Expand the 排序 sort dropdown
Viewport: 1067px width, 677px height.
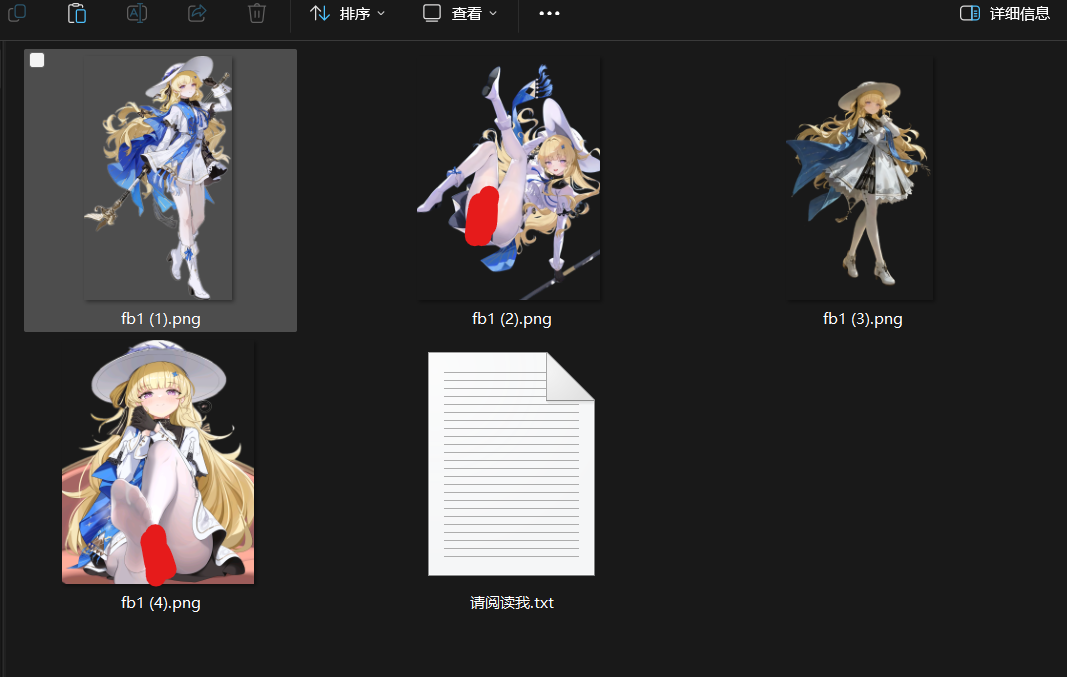tap(347, 13)
